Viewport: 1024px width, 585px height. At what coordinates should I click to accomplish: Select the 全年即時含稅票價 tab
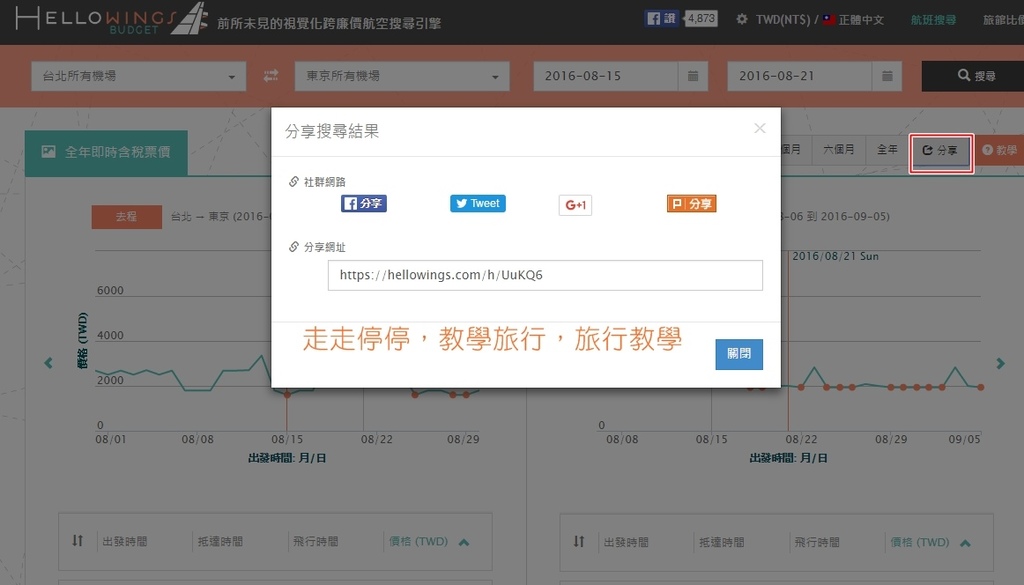coord(106,153)
